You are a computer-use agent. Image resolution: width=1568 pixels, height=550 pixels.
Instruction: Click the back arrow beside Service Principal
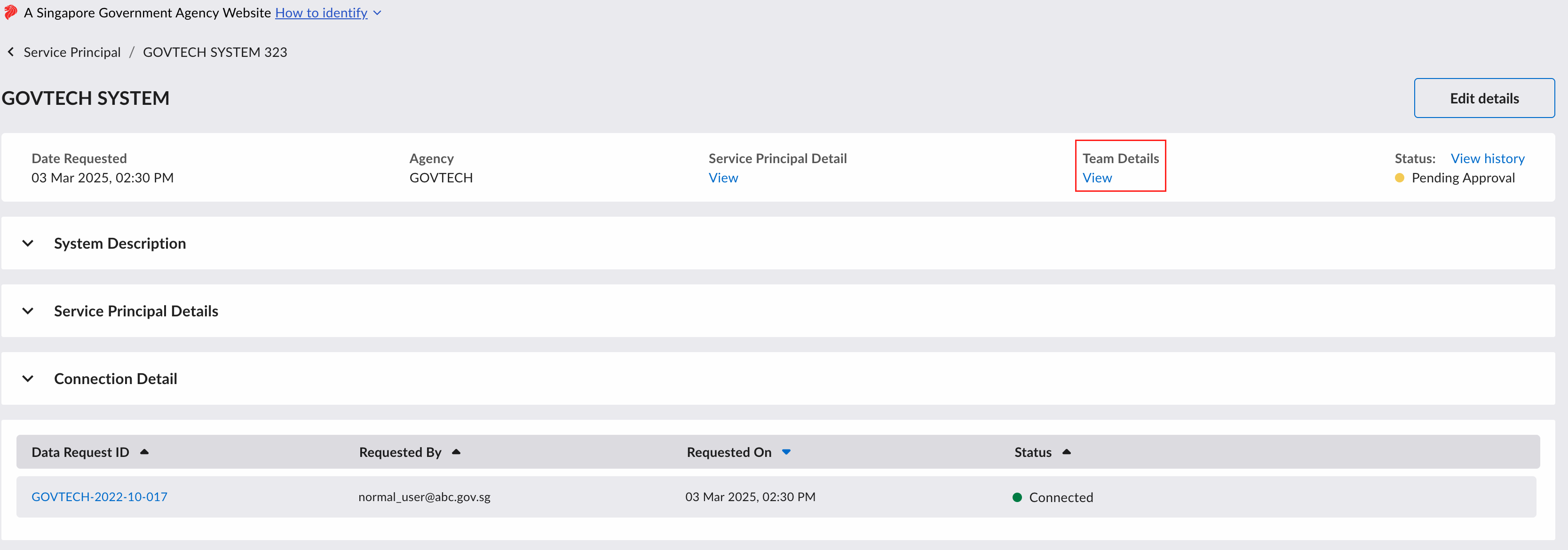point(10,52)
